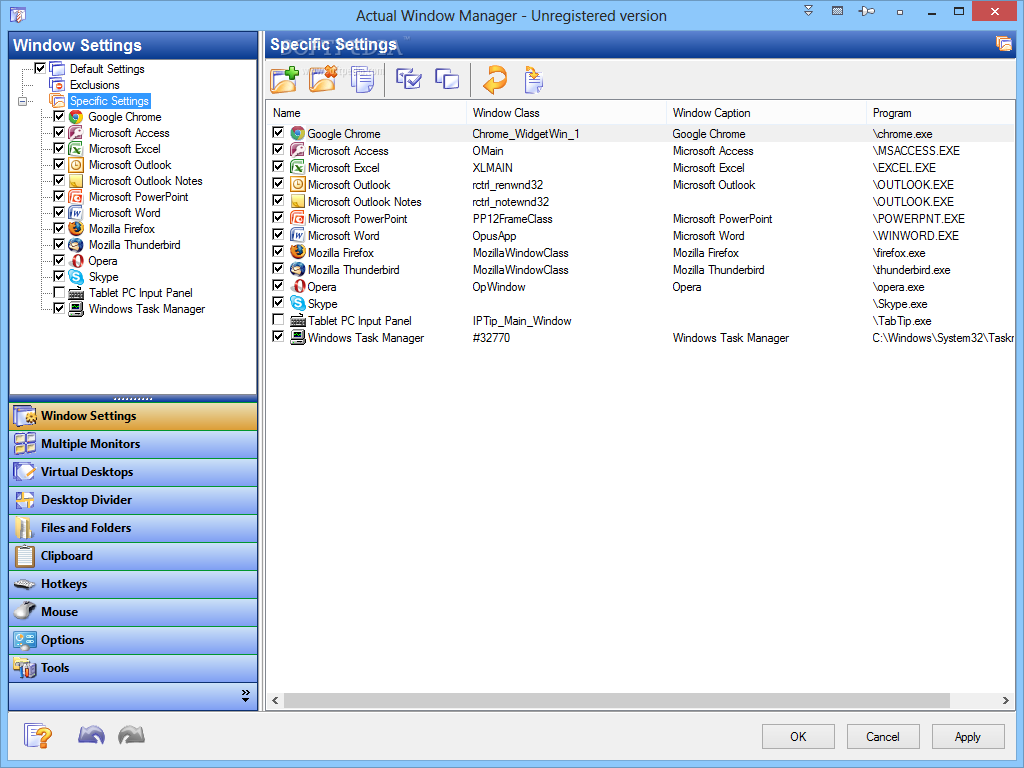Image resolution: width=1024 pixels, height=768 pixels.
Task: Click the check all rules toolbar icon
Action: (409, 79)
